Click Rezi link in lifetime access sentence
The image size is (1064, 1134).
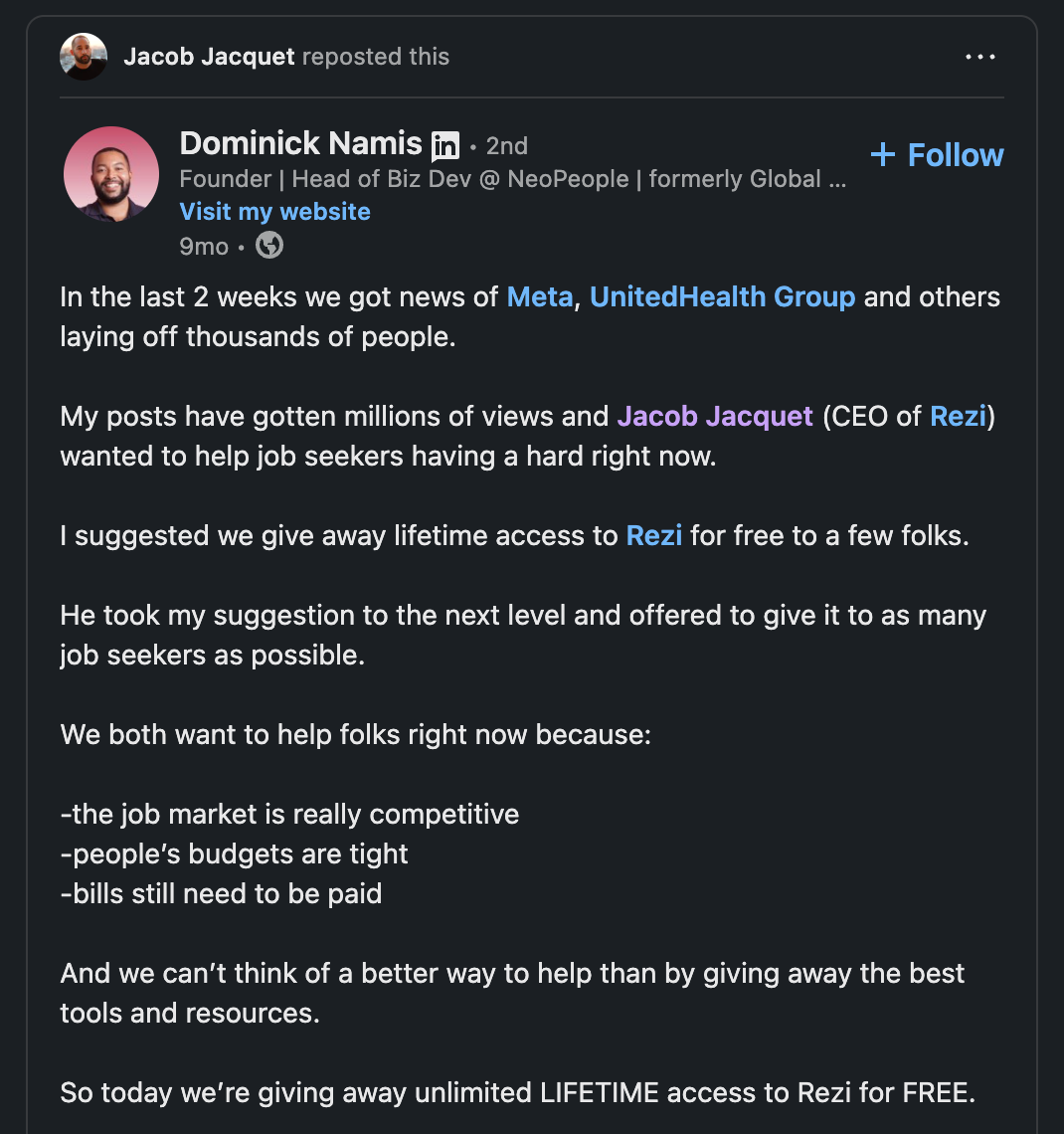point(654,536)
